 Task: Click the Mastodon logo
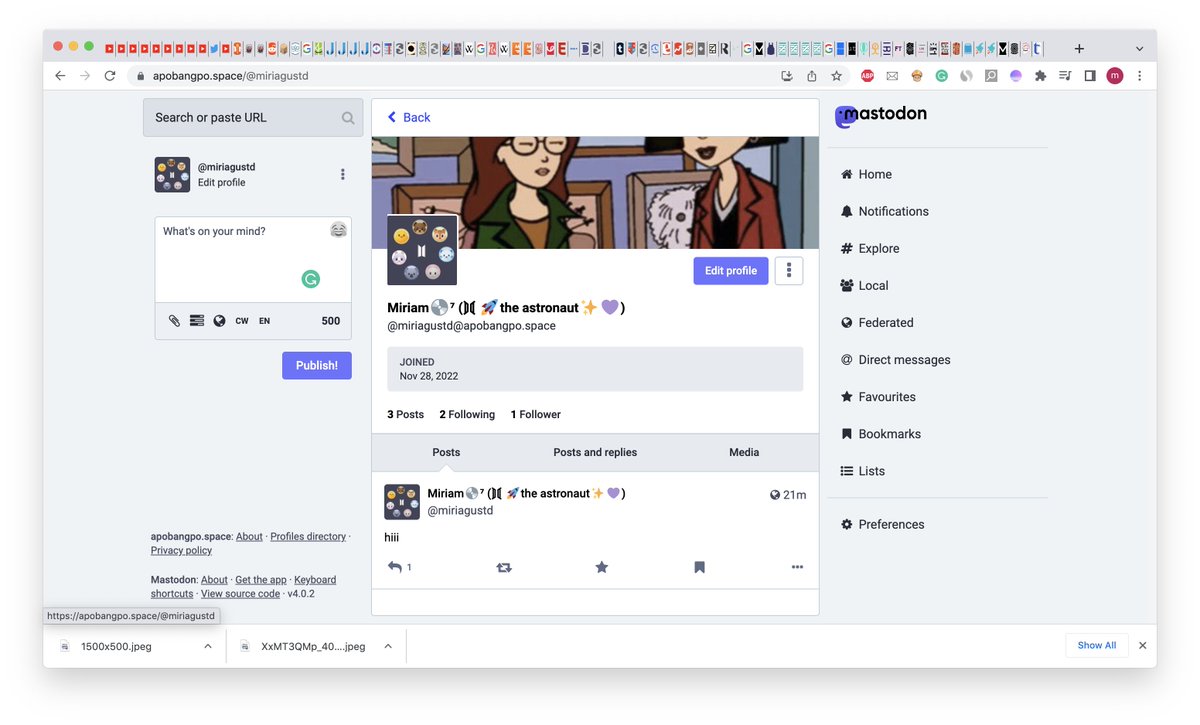[881, 115]
